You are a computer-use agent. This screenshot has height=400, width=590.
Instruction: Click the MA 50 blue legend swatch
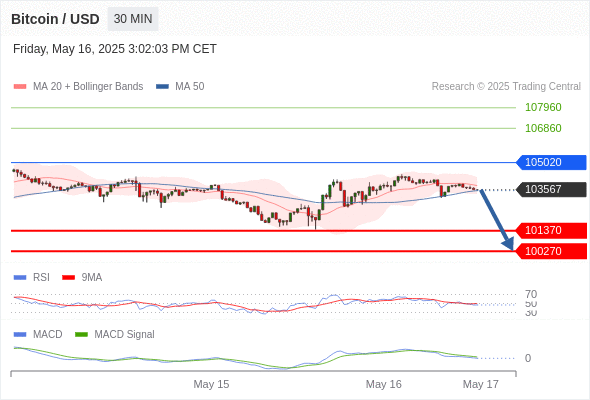(x=163, y=87)
